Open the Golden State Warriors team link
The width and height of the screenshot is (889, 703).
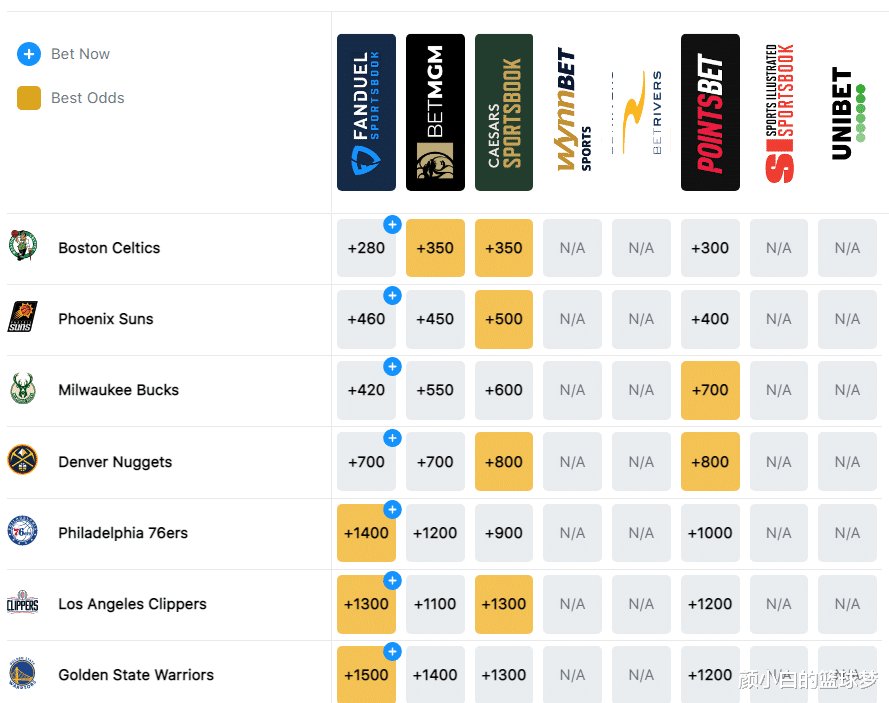pos(136,675)
